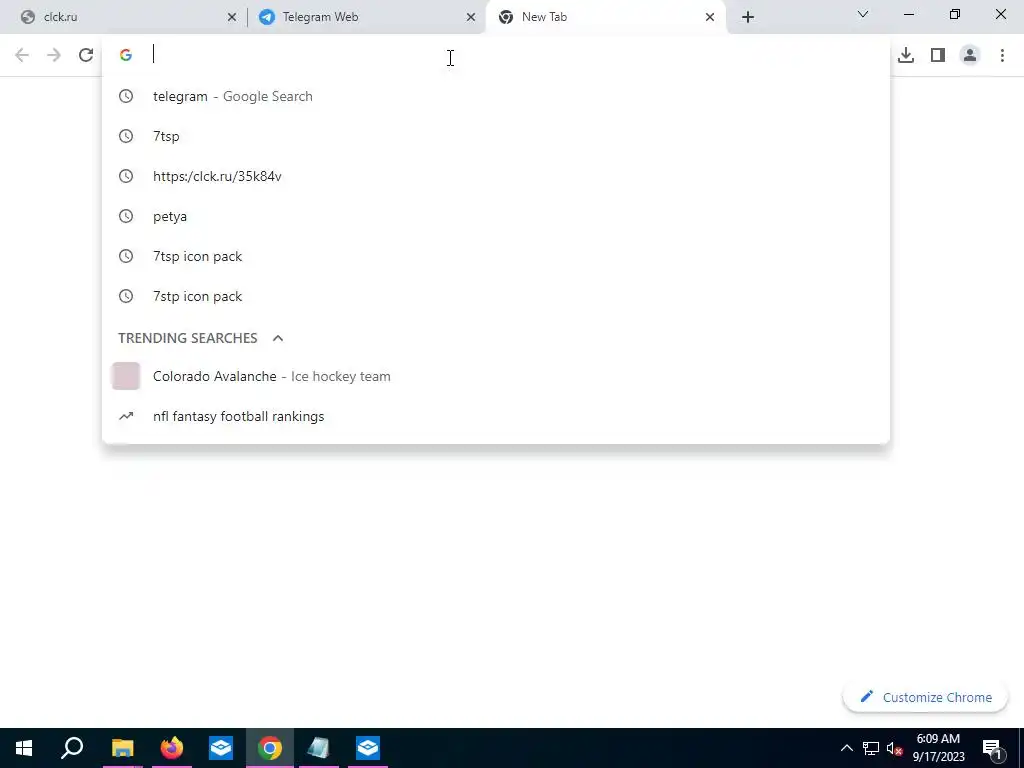Close the New Tab tab

click(x=710, y=17)
